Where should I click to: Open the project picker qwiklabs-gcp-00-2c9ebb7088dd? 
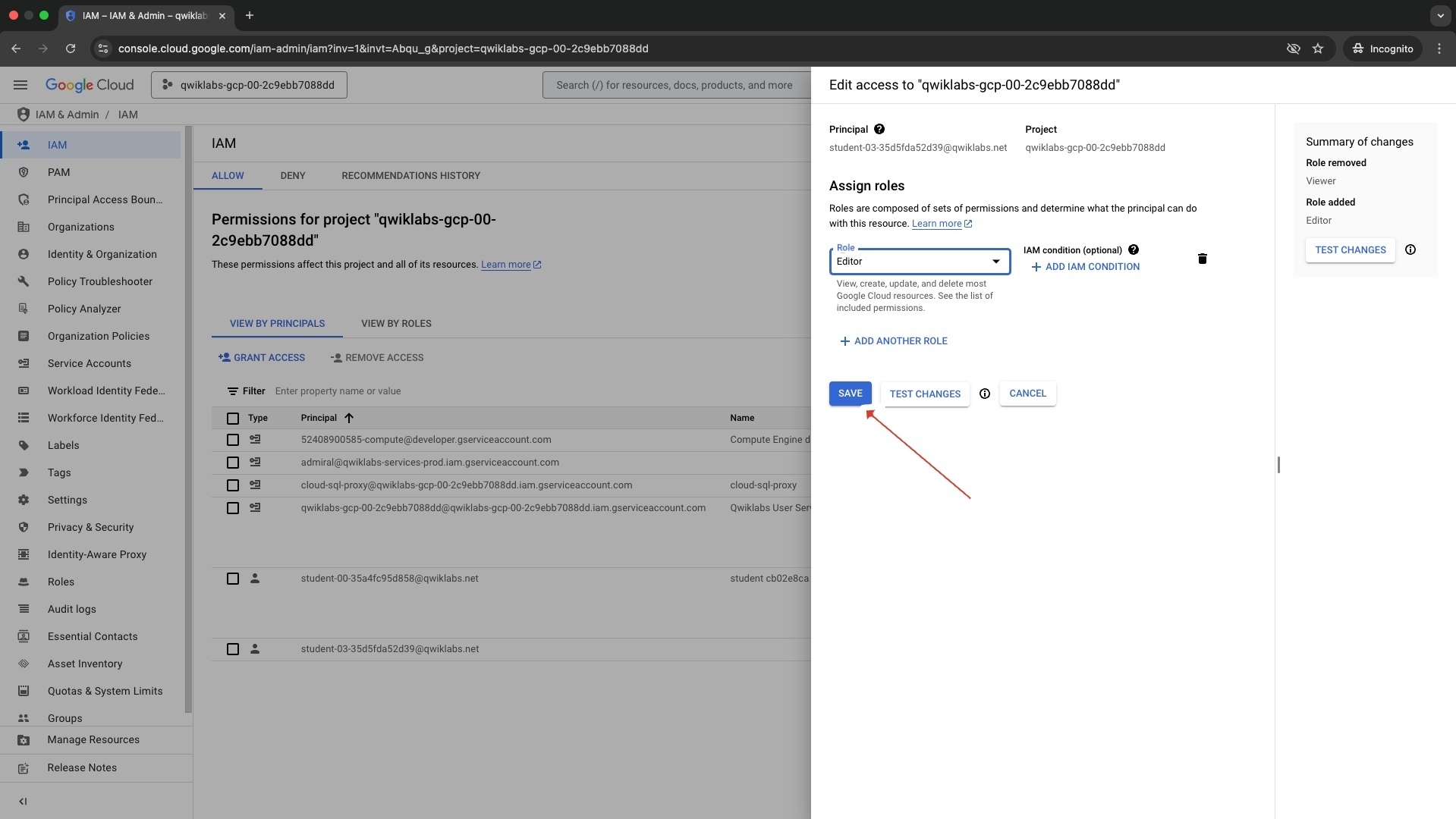pos(249,85)
